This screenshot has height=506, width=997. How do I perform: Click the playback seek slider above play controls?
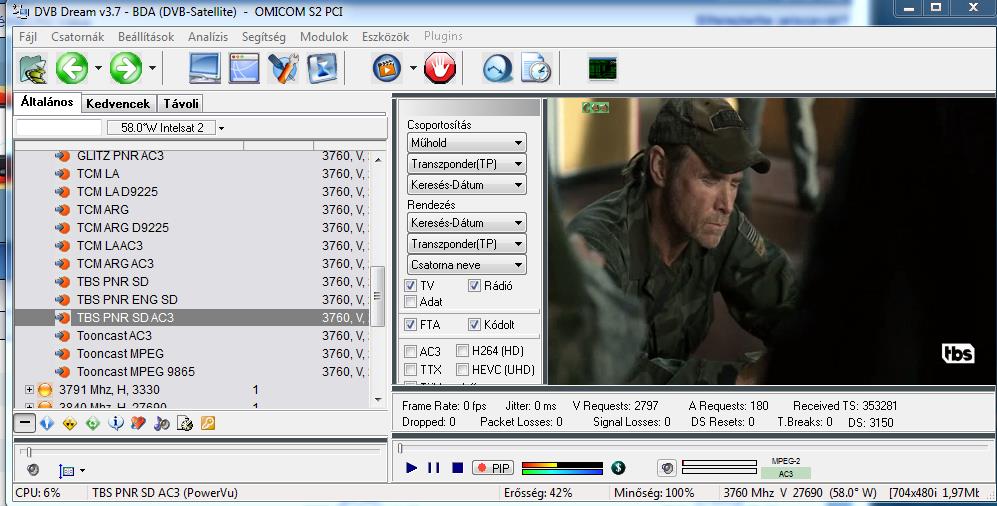(x=693, y=448)
